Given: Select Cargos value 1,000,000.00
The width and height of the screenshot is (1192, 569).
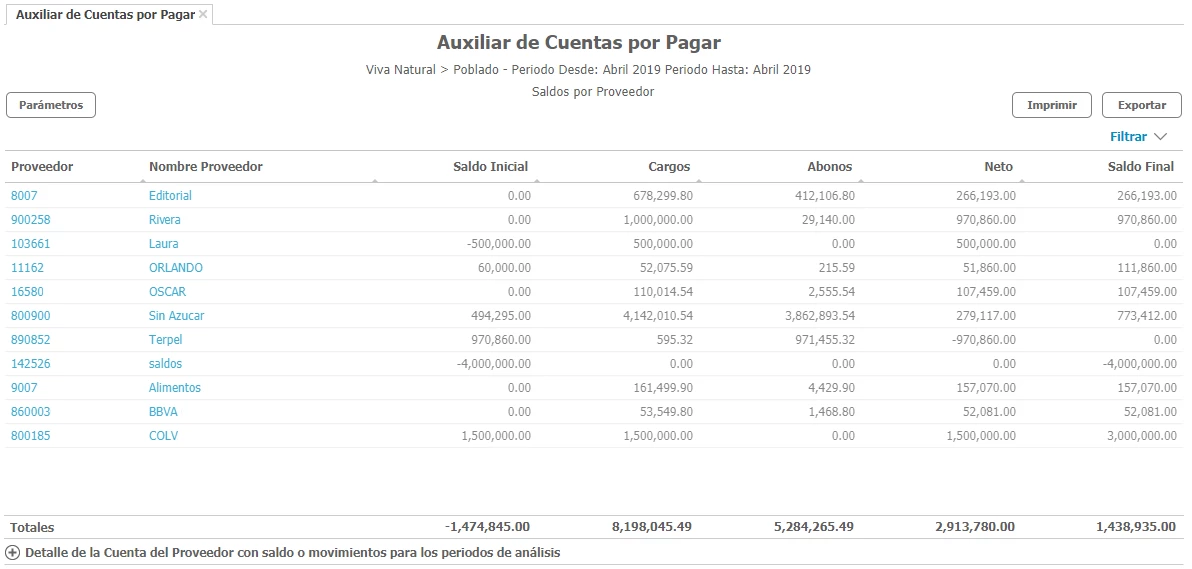Looking at the screenshot, I should 658,220.
